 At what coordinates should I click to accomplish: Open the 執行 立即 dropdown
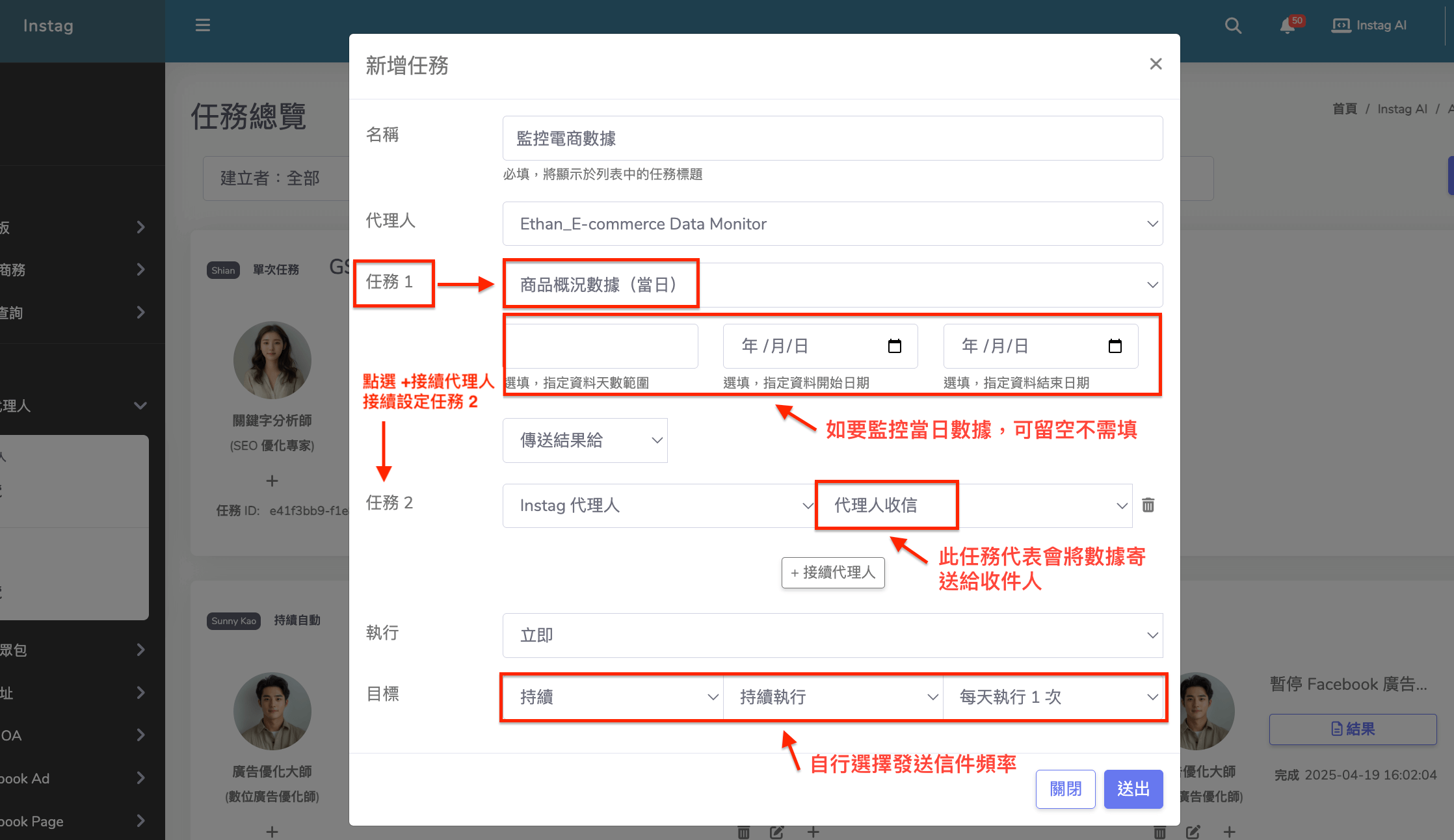[832, 635]
